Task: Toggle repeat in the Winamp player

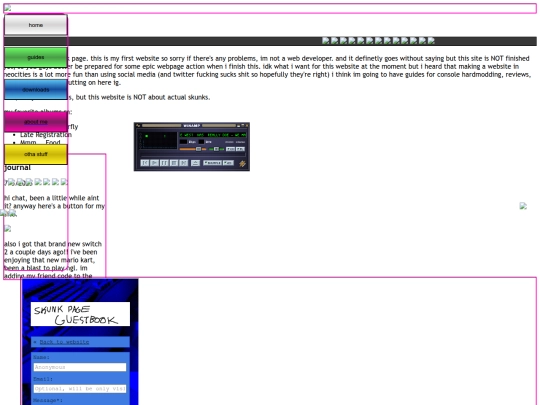Action: pyautogui.click(x=228, y=163)
